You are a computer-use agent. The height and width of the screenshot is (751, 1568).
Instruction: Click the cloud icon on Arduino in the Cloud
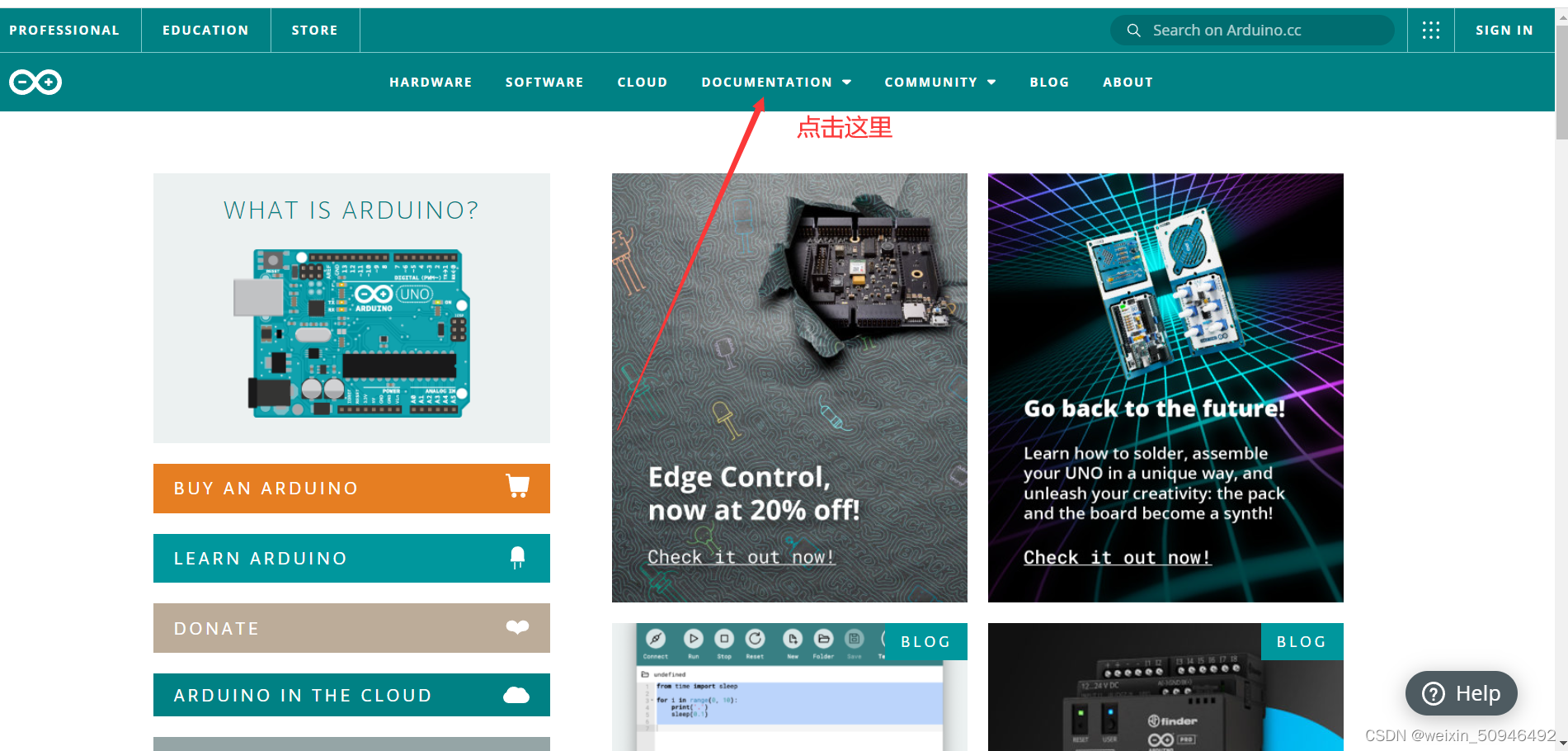pos(516,695)
